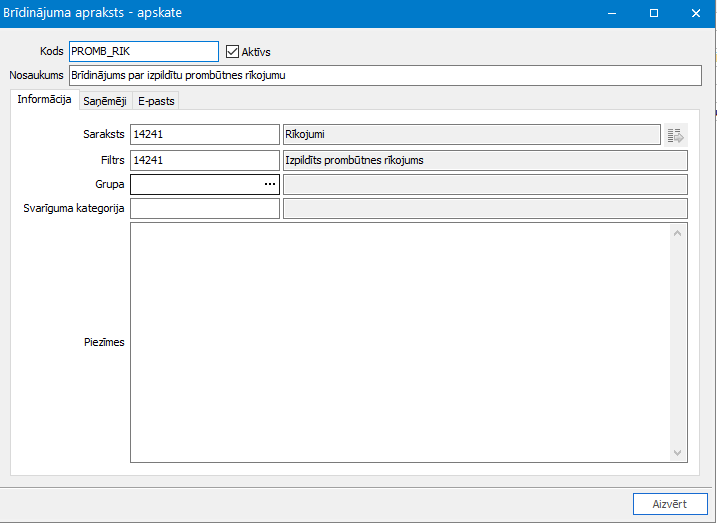Click the Svarīguma kategorija input field
Screen dimensions: 717x523
pos(204,208)
